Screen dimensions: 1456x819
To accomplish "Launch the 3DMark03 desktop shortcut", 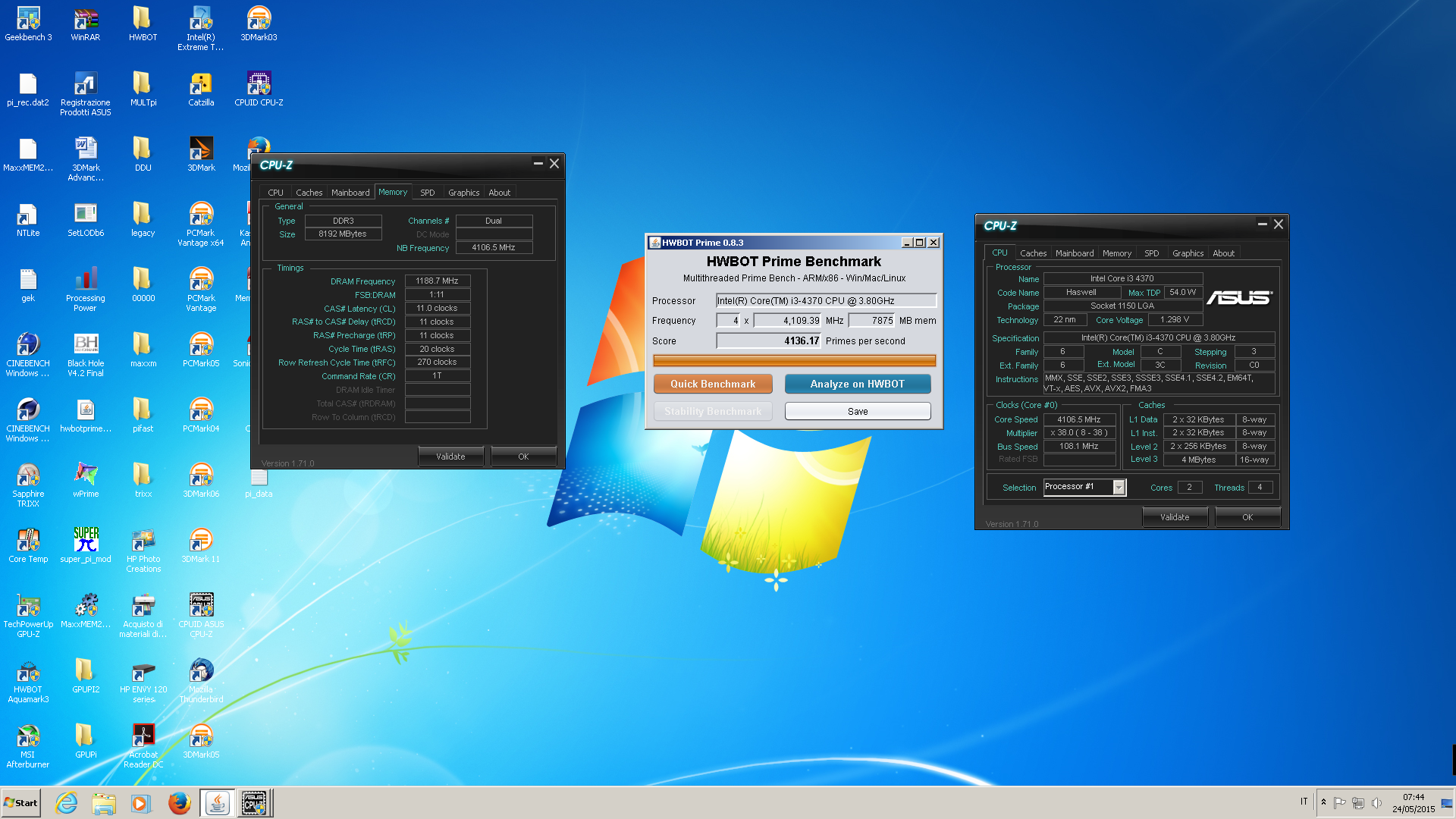I will tap(259, 24).
